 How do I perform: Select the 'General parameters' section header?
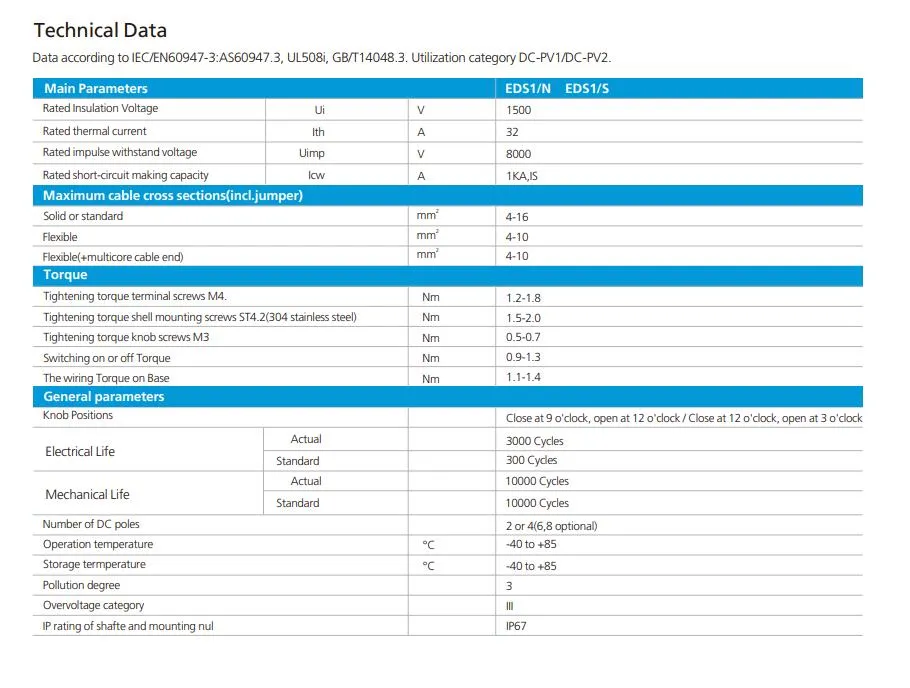[x=103, y=397]
